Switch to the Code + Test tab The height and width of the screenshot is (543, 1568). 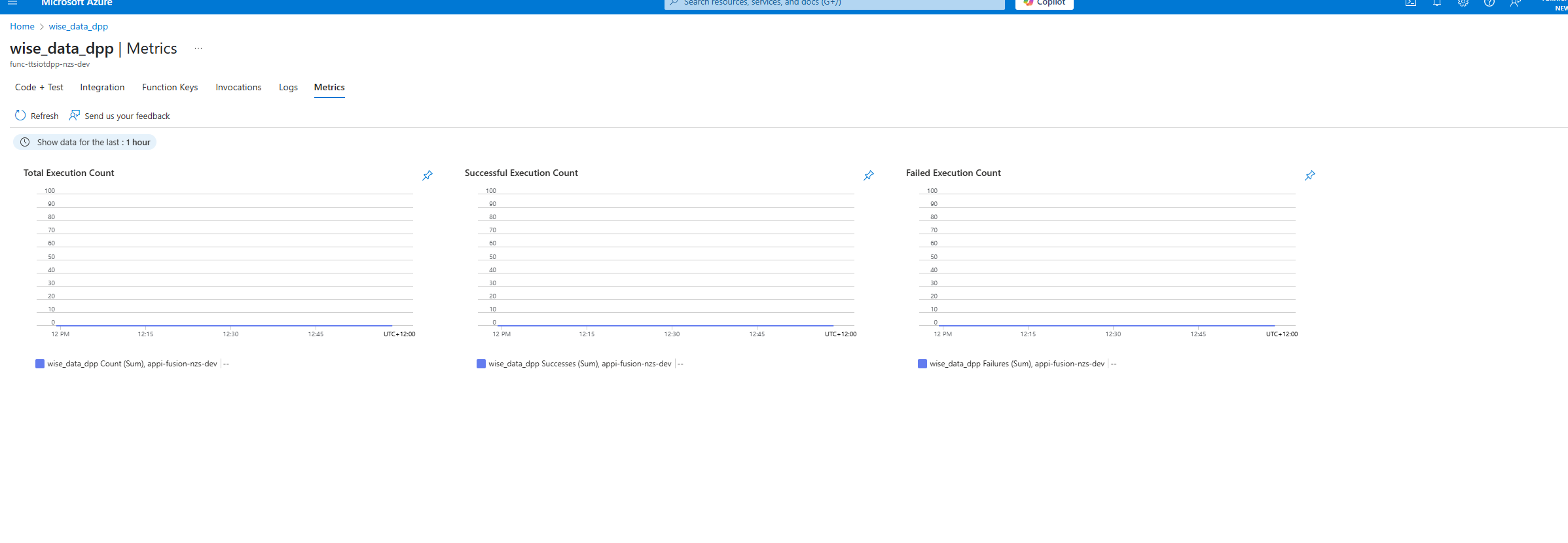point(39,87)
